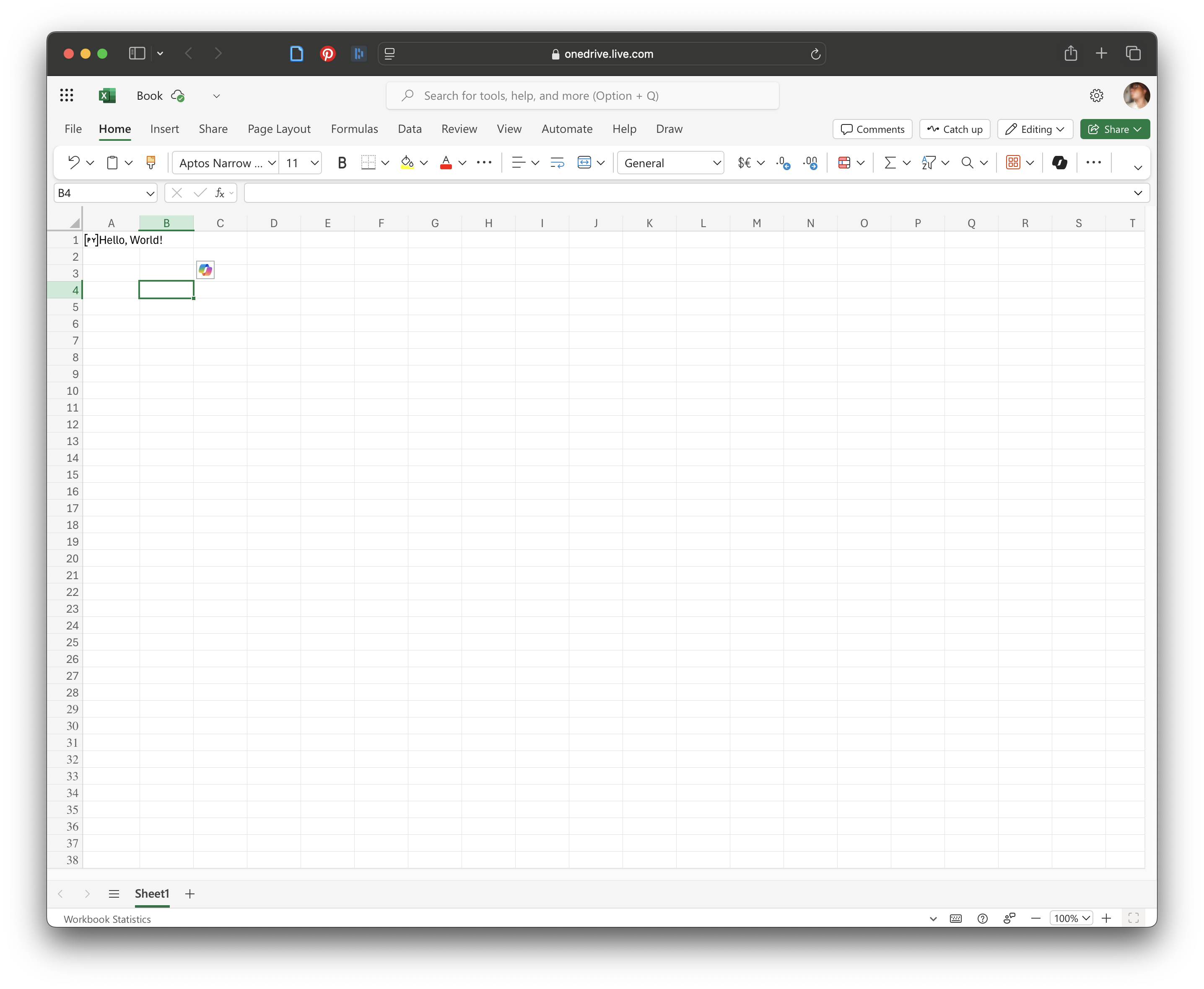1204x989 pixels.
Task: Click Increase Decimal icon
Action: (x=783, y=163)
